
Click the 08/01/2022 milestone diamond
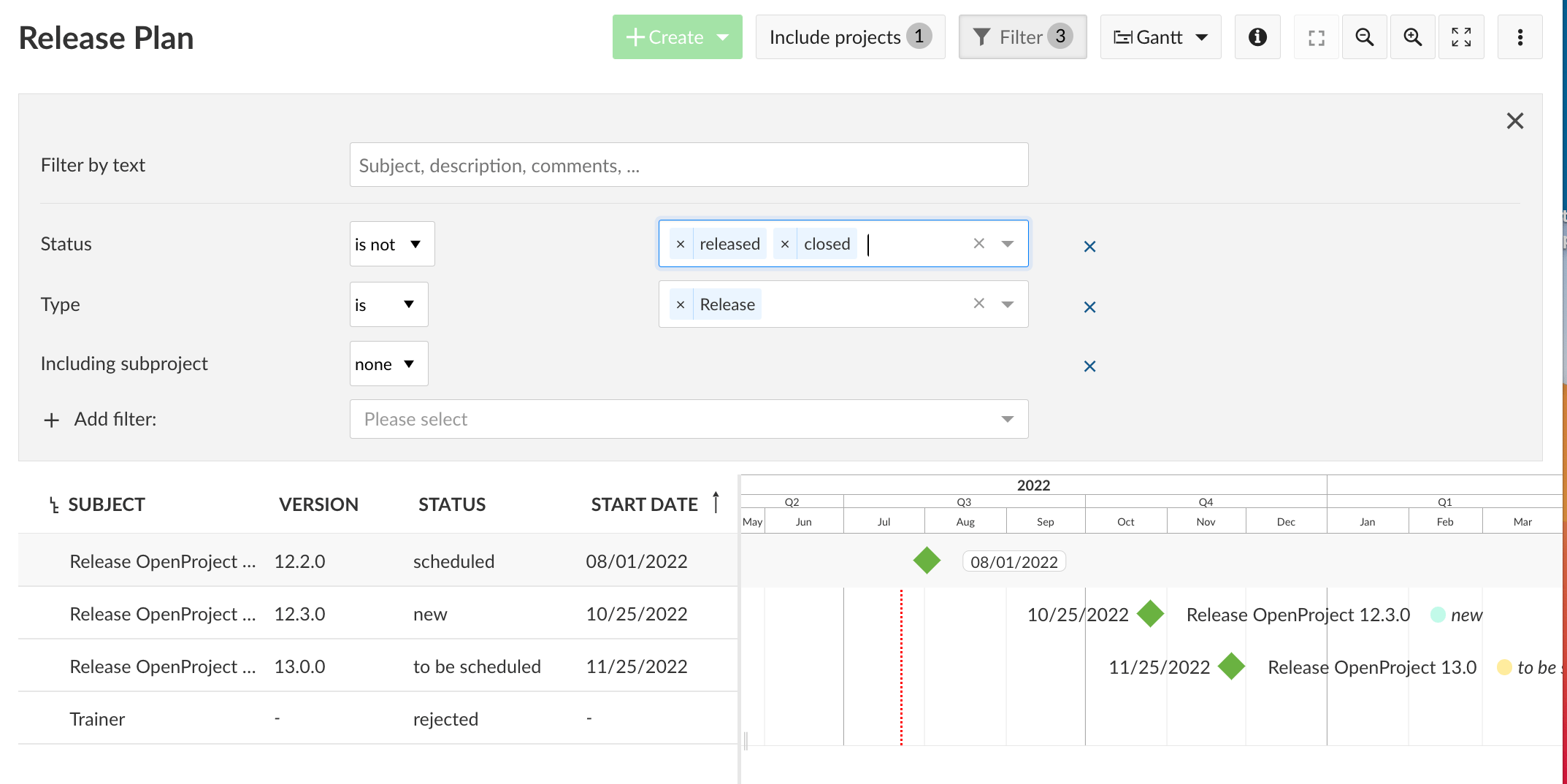click(927, 561)
